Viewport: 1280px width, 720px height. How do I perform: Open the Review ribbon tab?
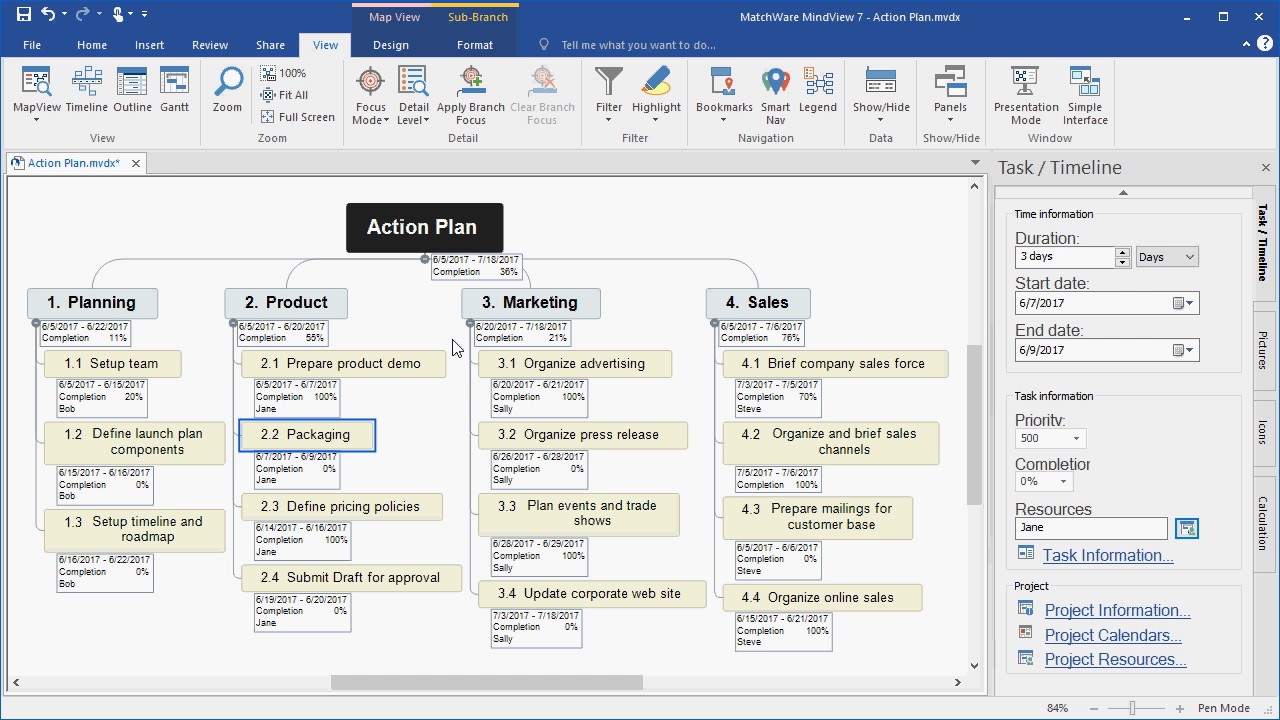coord(210,45)
